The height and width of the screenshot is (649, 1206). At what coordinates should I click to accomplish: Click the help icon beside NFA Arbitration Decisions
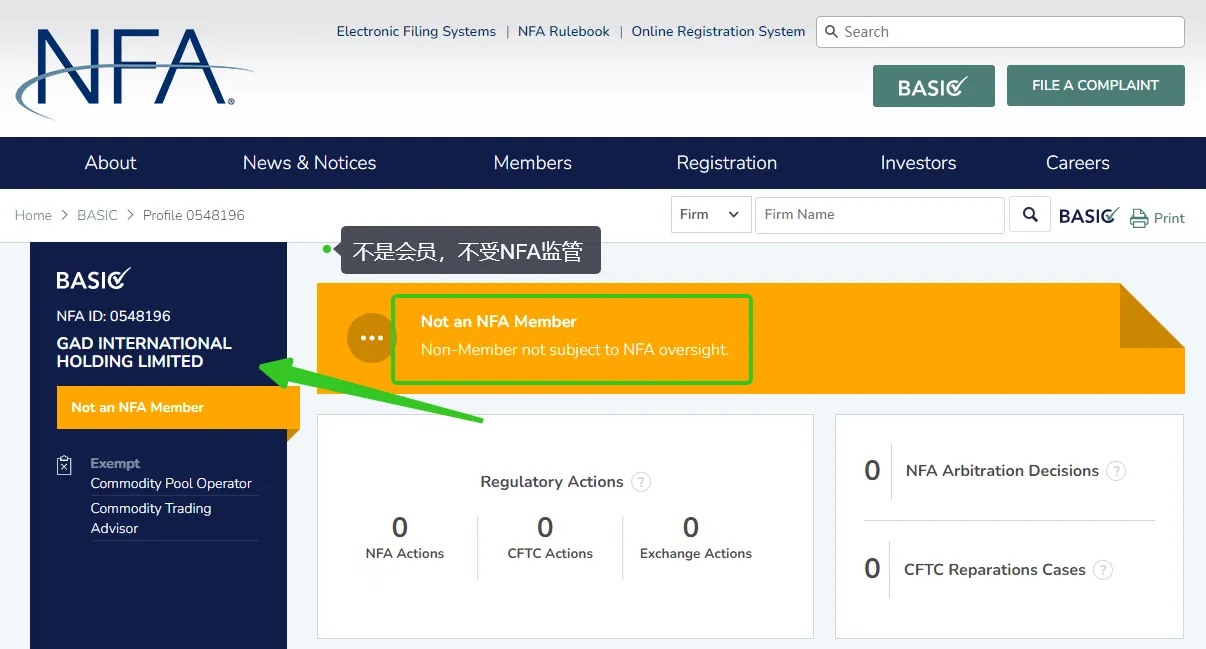[x=1116, y=471]
